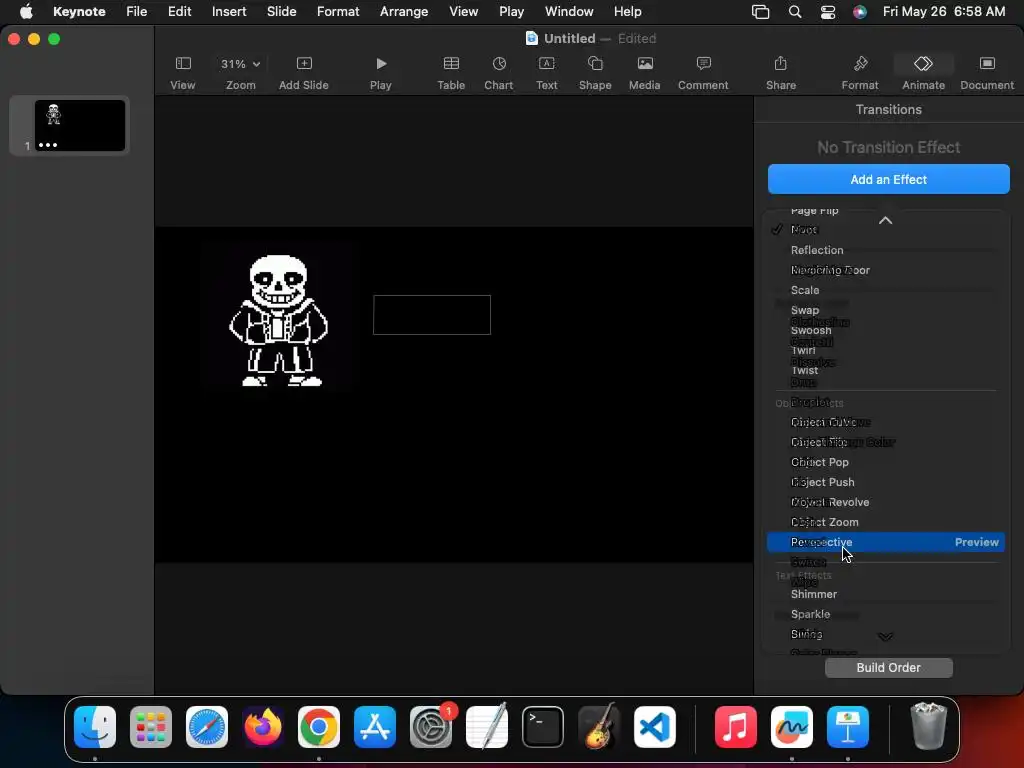Choose the Object Zoom transition
This screenshot has height=768, width=1024.
[824, 522]
